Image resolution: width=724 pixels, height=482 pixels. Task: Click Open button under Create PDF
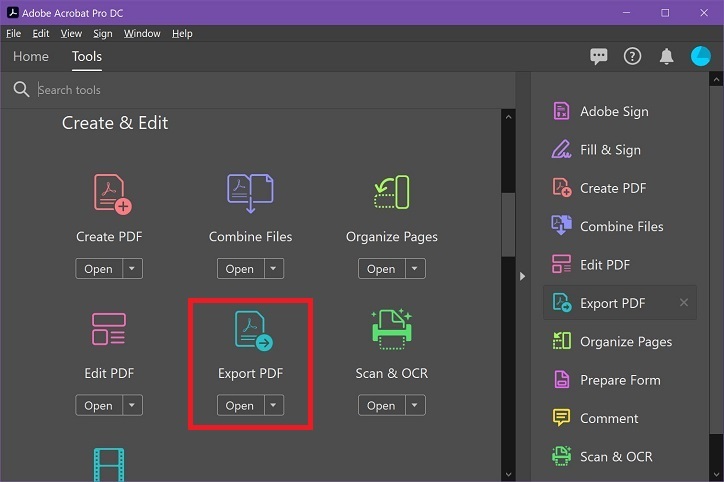click(99, 269)
